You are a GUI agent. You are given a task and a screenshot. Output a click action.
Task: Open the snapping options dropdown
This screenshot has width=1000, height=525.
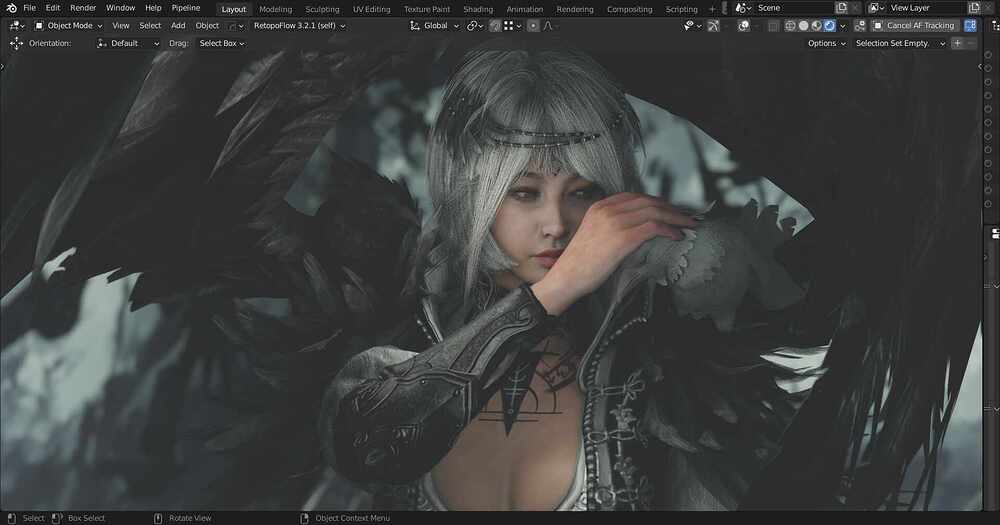coord(513,26)
